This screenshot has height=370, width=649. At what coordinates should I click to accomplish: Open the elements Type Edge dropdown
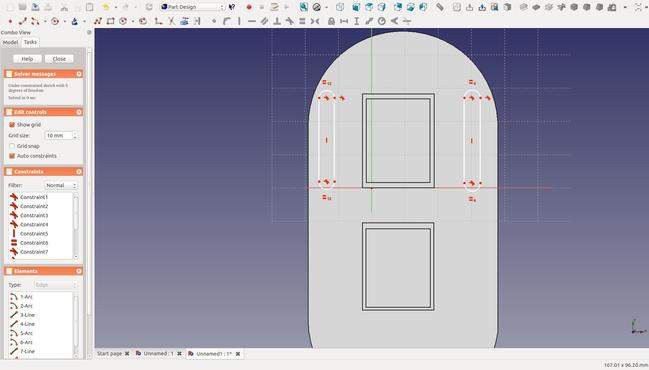pyautogui.click(x=56, y=285)
